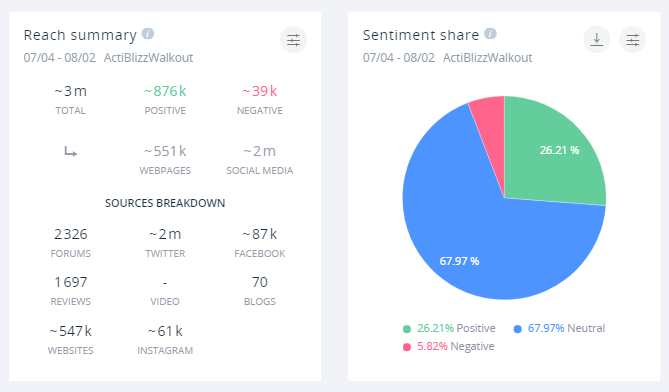Viewport: 669px width, 392px height.
Task: Open Sentiment share filter settings icon
Action: 633,40
